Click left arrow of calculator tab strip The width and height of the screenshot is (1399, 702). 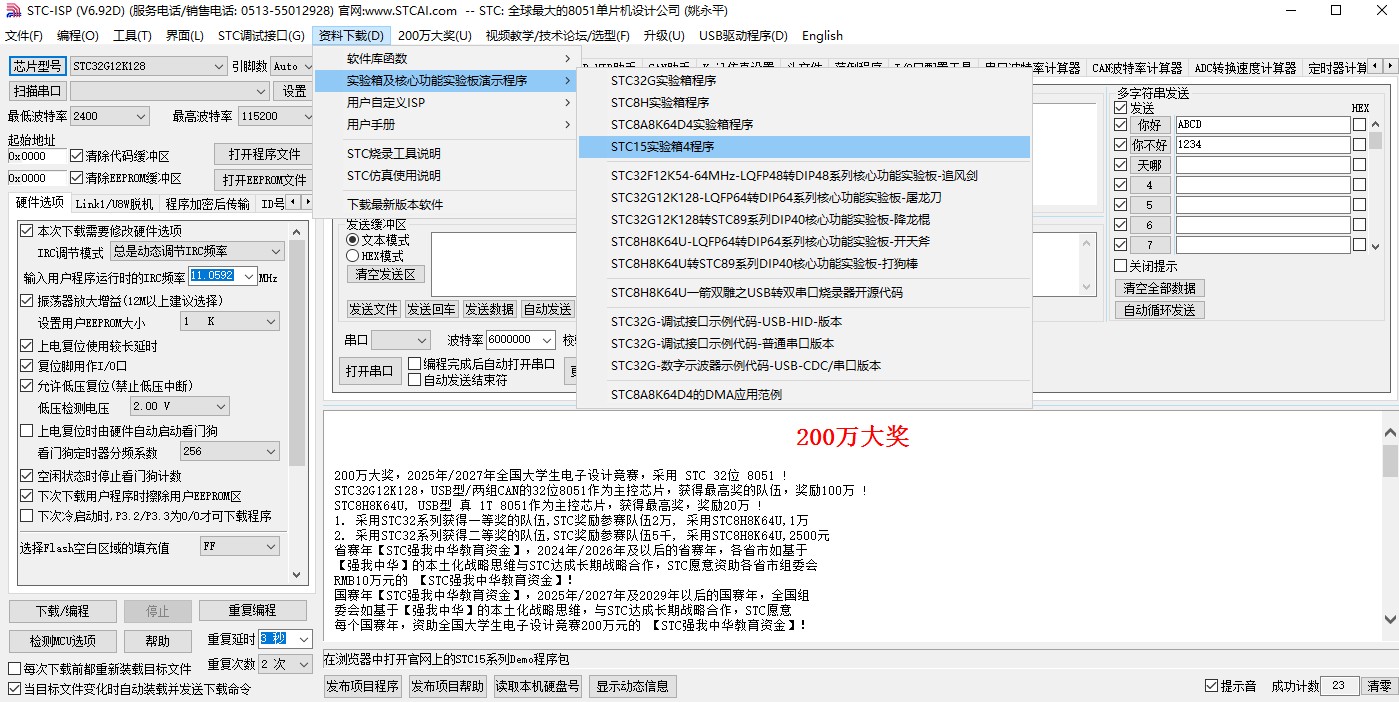point(1375,65)
